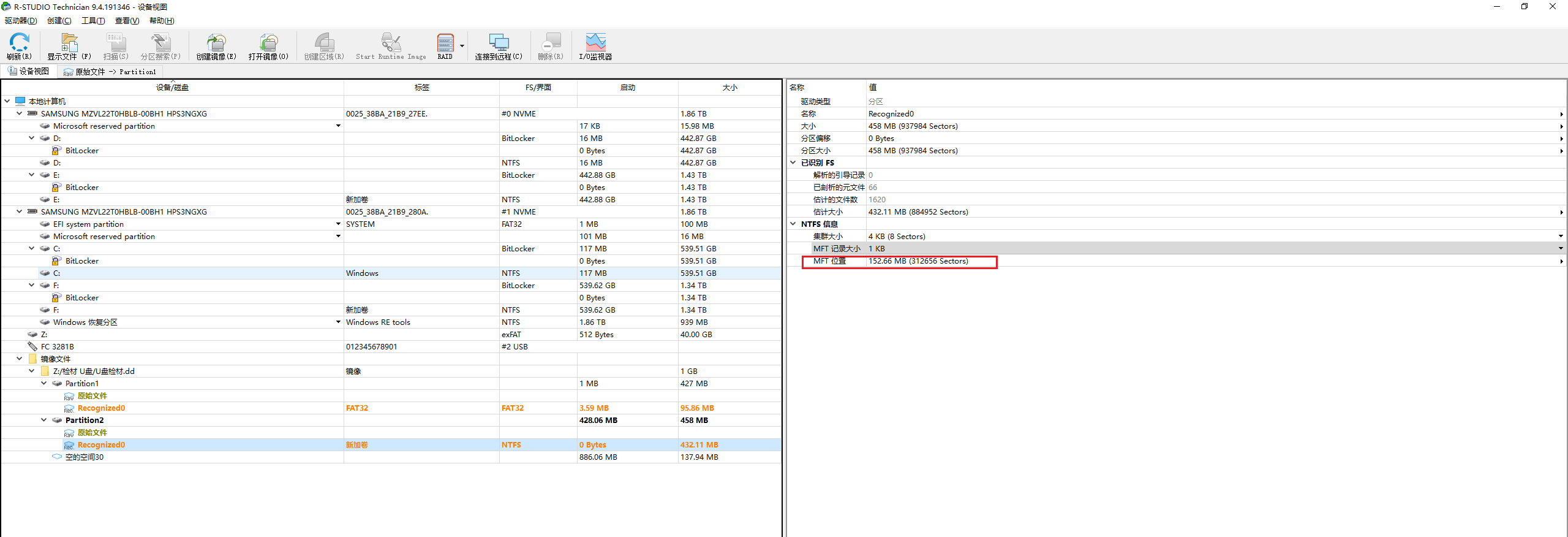Switch to 设备视图 tab
The image size is (1568, 537).
tap(28, 71)
